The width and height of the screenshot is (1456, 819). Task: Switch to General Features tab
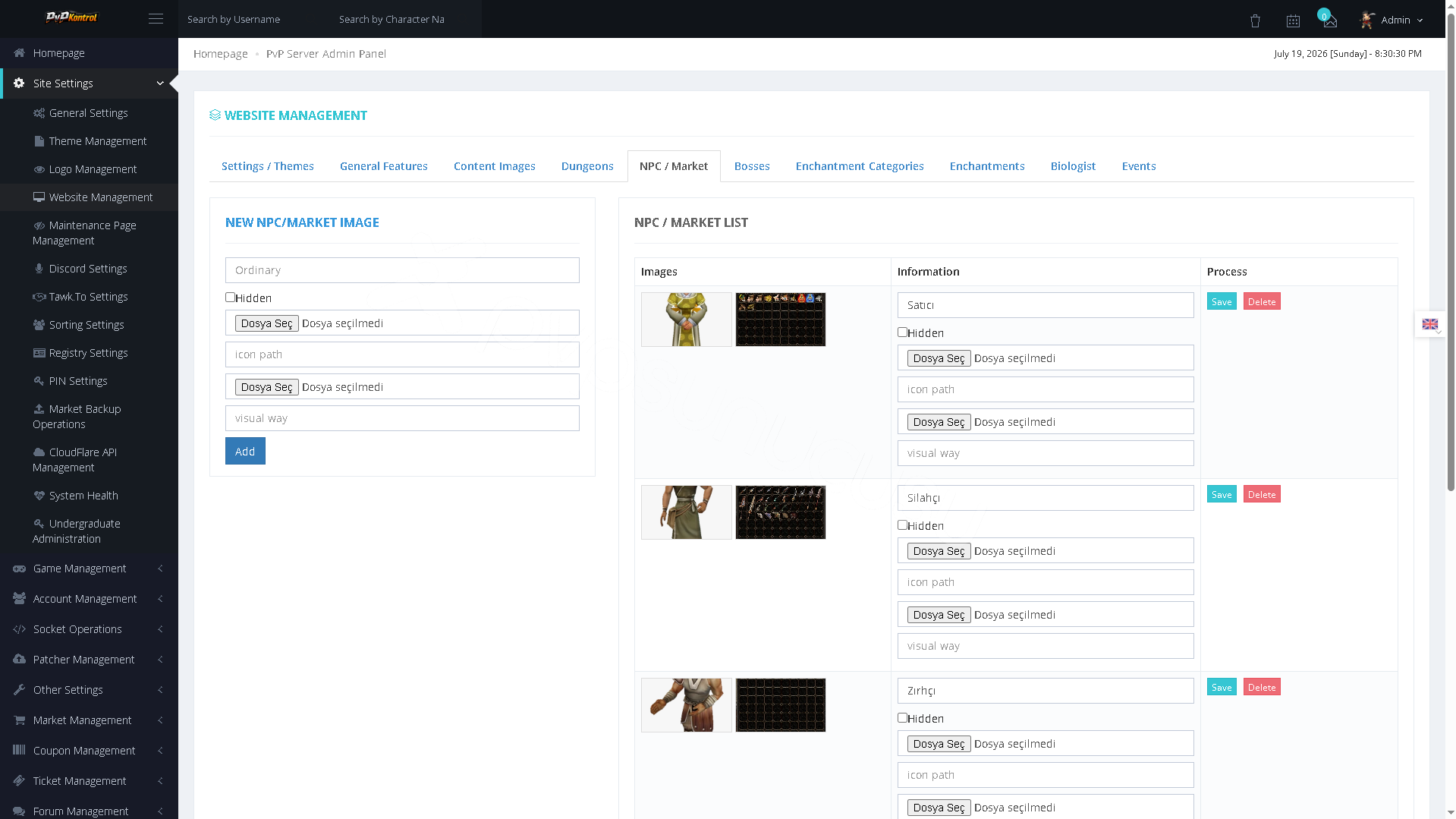(x=384, y=166)
